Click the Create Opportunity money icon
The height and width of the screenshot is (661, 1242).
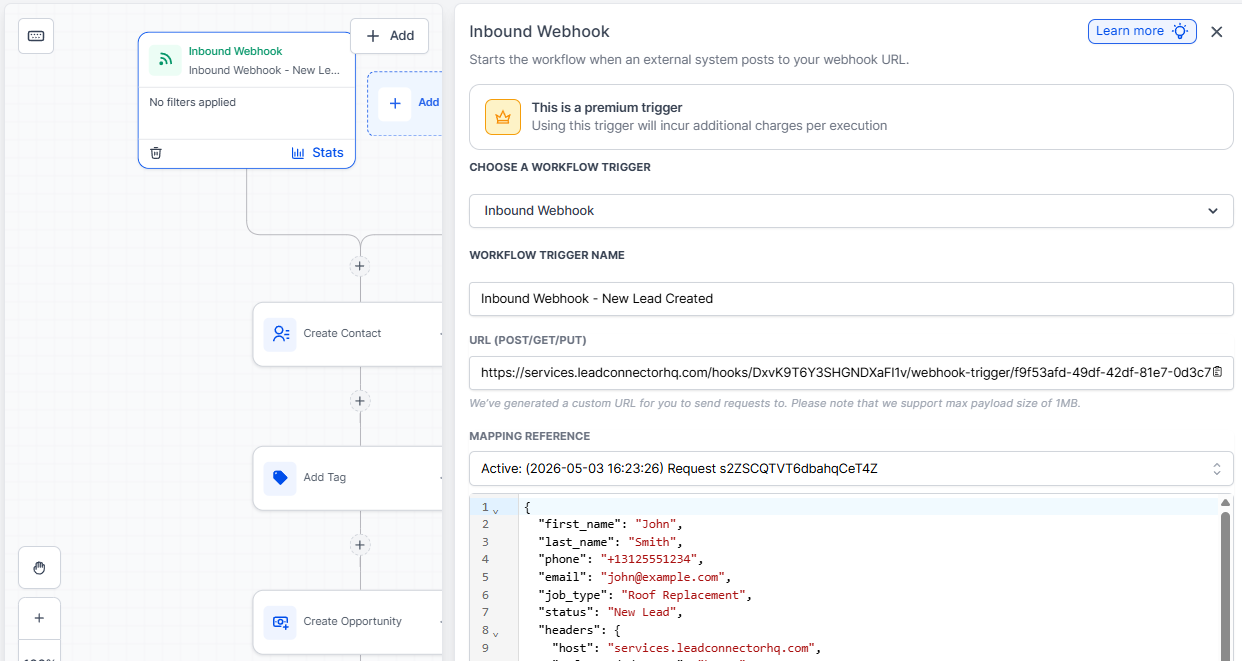click(280, 622)
